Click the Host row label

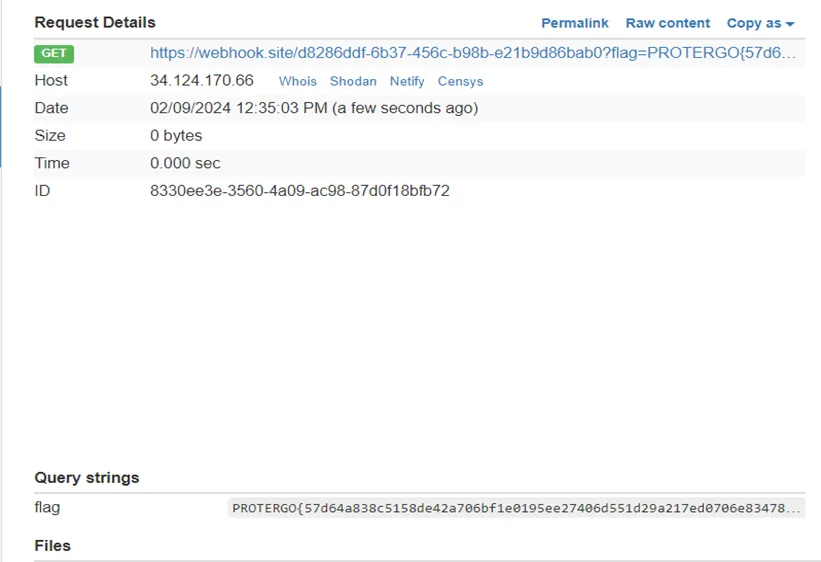tap(50, 80)
